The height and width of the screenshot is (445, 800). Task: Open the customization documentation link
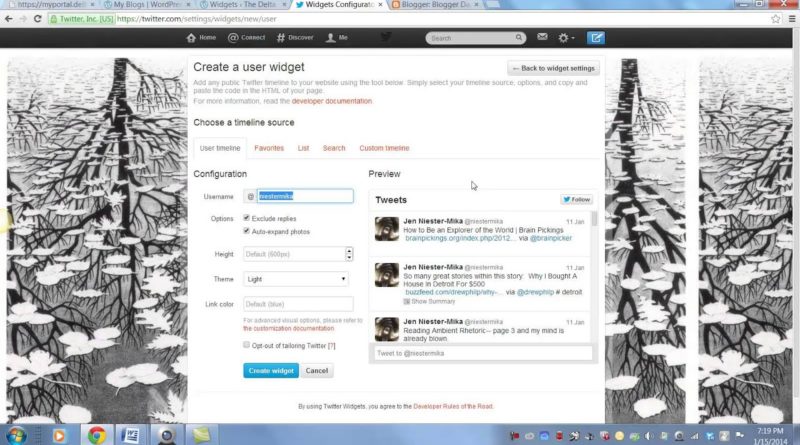coord(289,328)
